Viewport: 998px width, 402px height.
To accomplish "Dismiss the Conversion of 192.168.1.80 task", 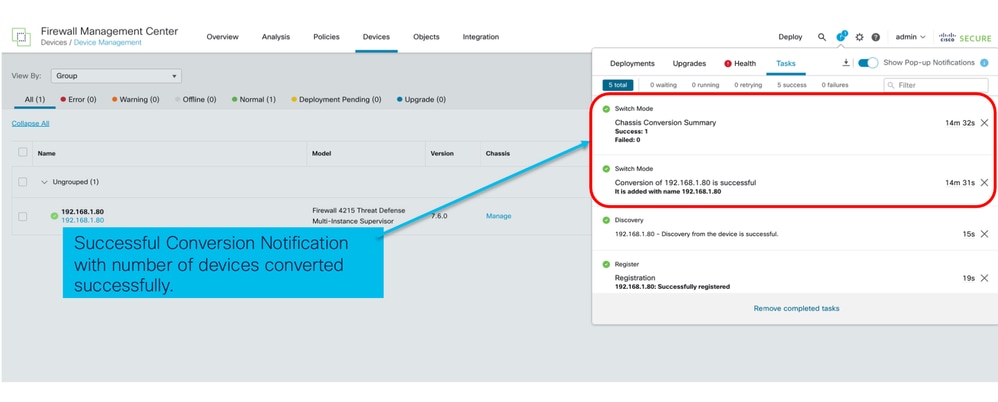I will click(x=984, y=183).
